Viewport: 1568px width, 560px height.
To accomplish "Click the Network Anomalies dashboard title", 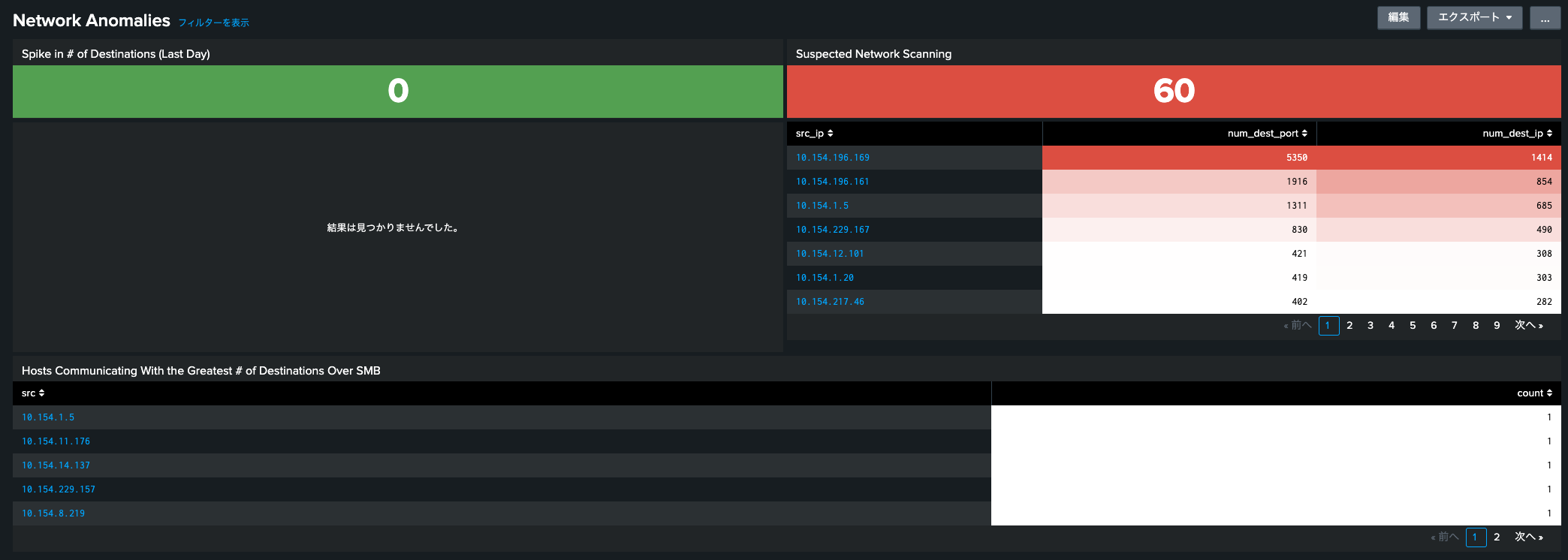I will click(x=92, y=20).
